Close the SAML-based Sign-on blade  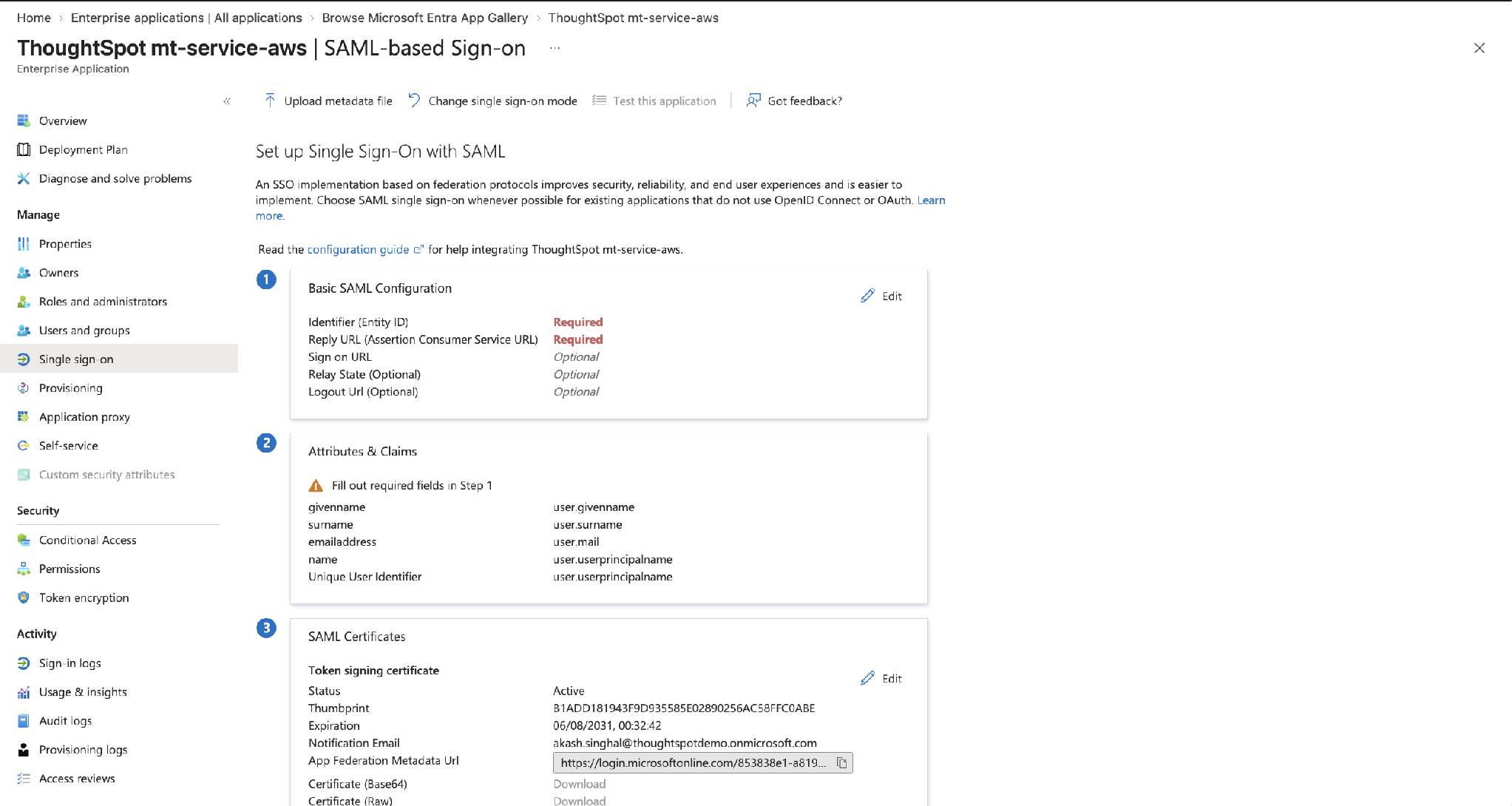pyautogui.click(x=1479, y=48)
